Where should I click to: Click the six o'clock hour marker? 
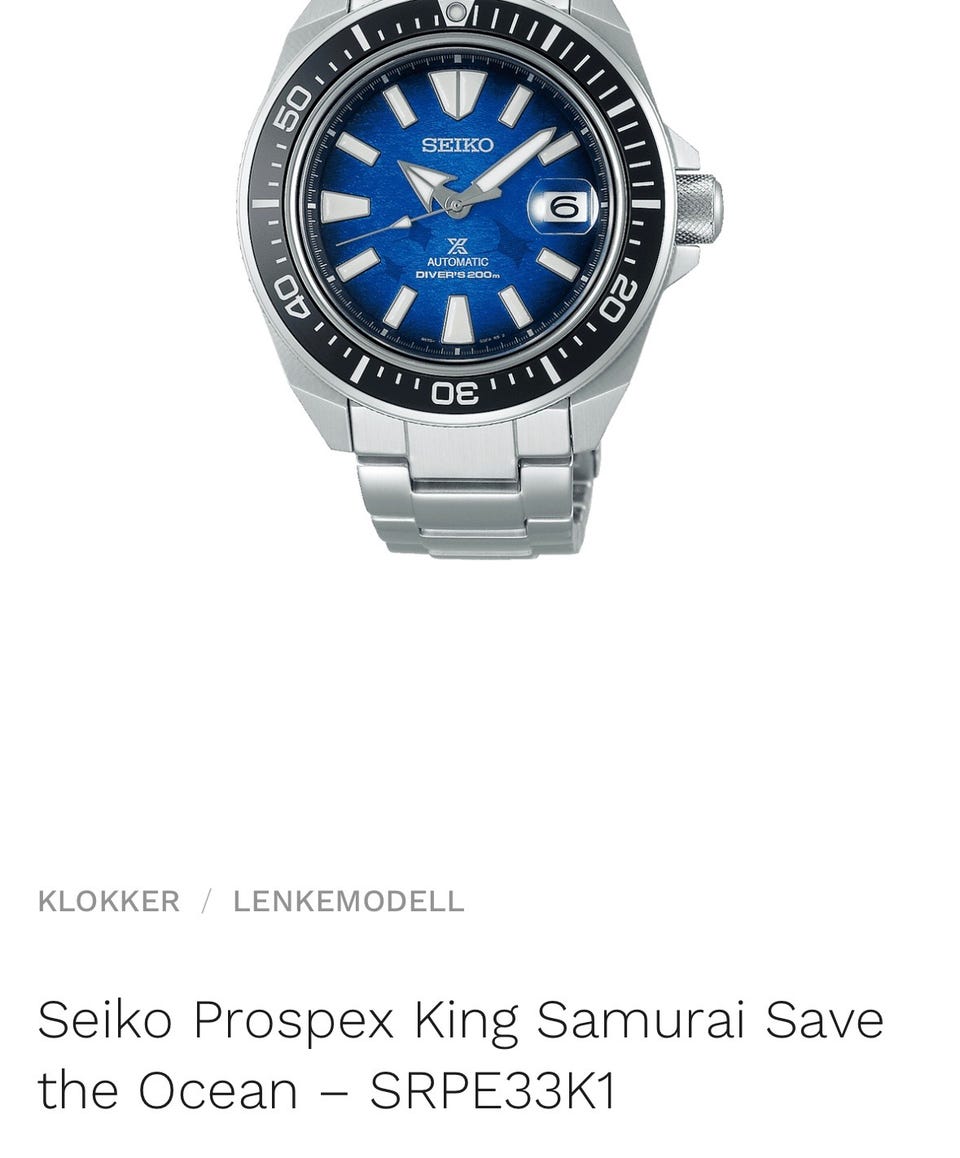pos(457,319)
